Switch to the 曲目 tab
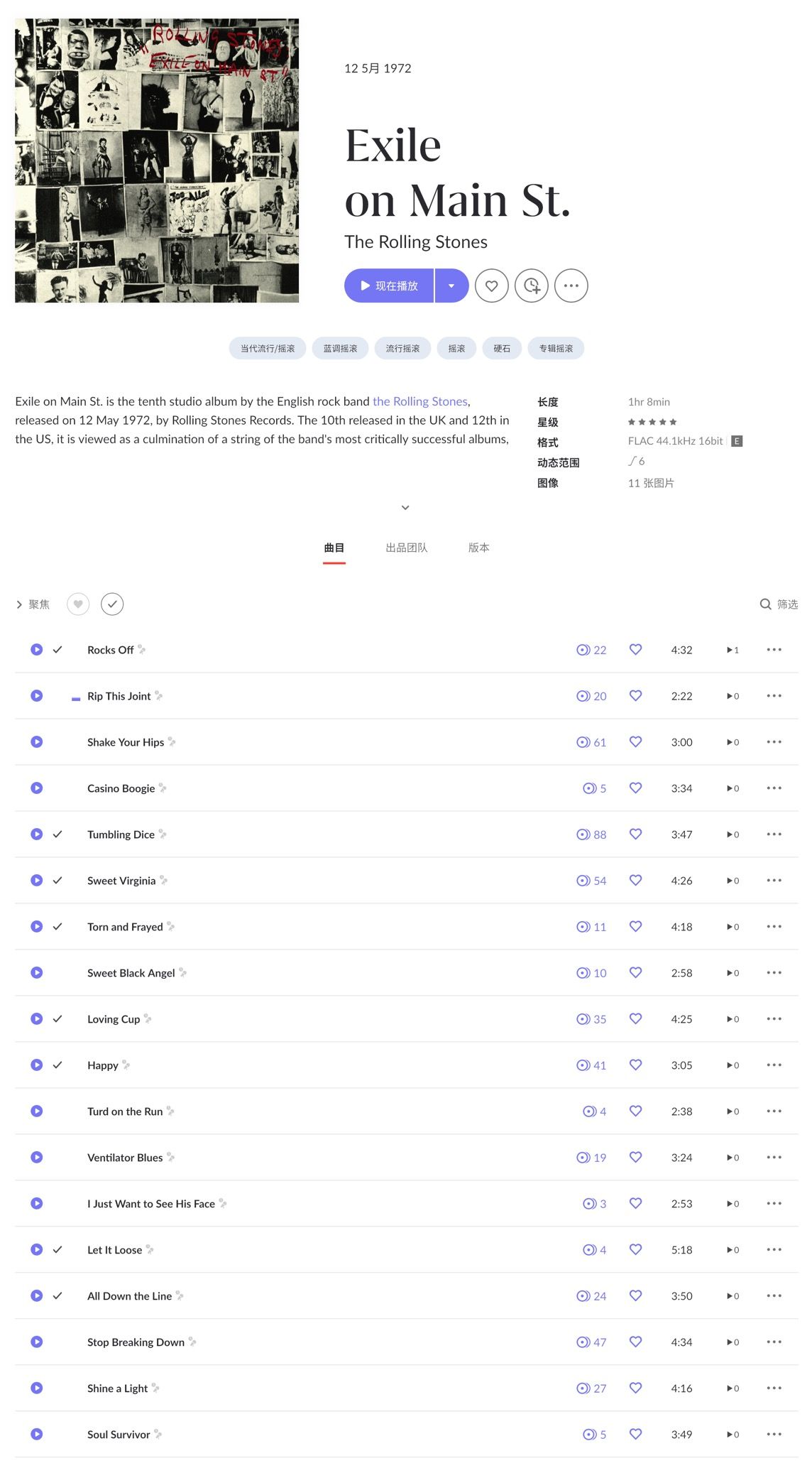 point(334,548)
